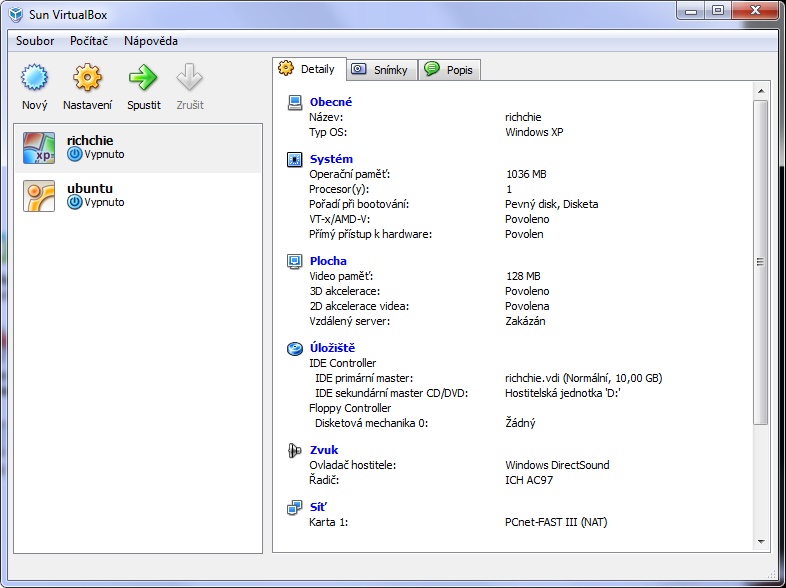Click the Nový (New) machine icon
786x588 pixels.
point(34,79)
